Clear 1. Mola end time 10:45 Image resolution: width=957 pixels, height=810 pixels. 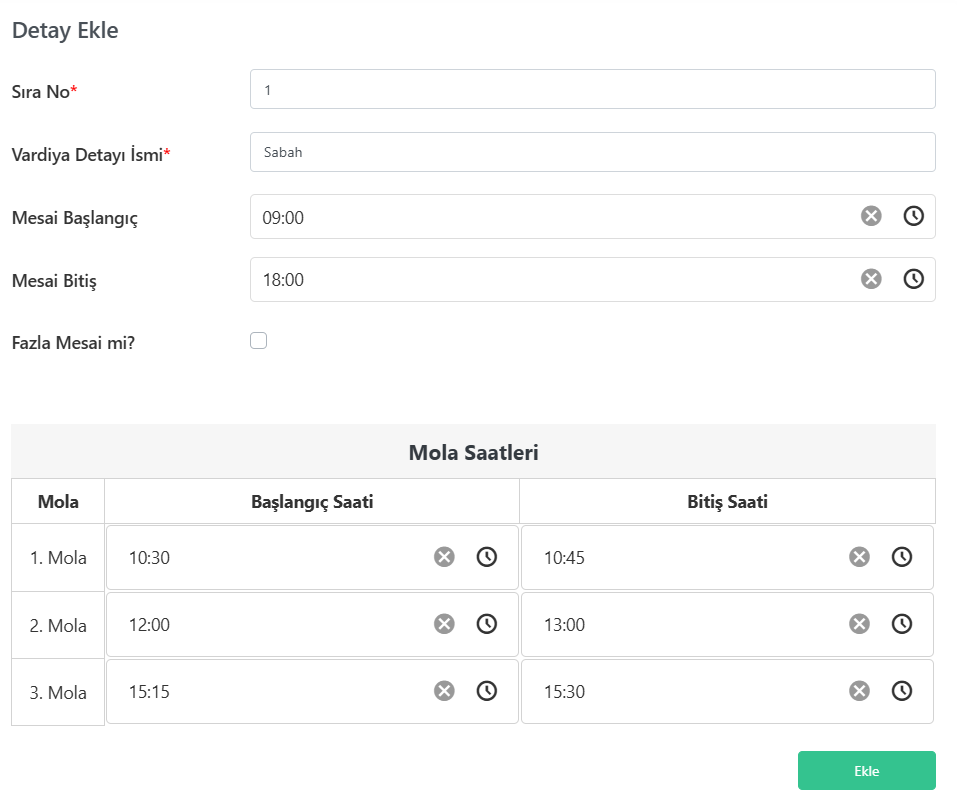click(859, 557)
